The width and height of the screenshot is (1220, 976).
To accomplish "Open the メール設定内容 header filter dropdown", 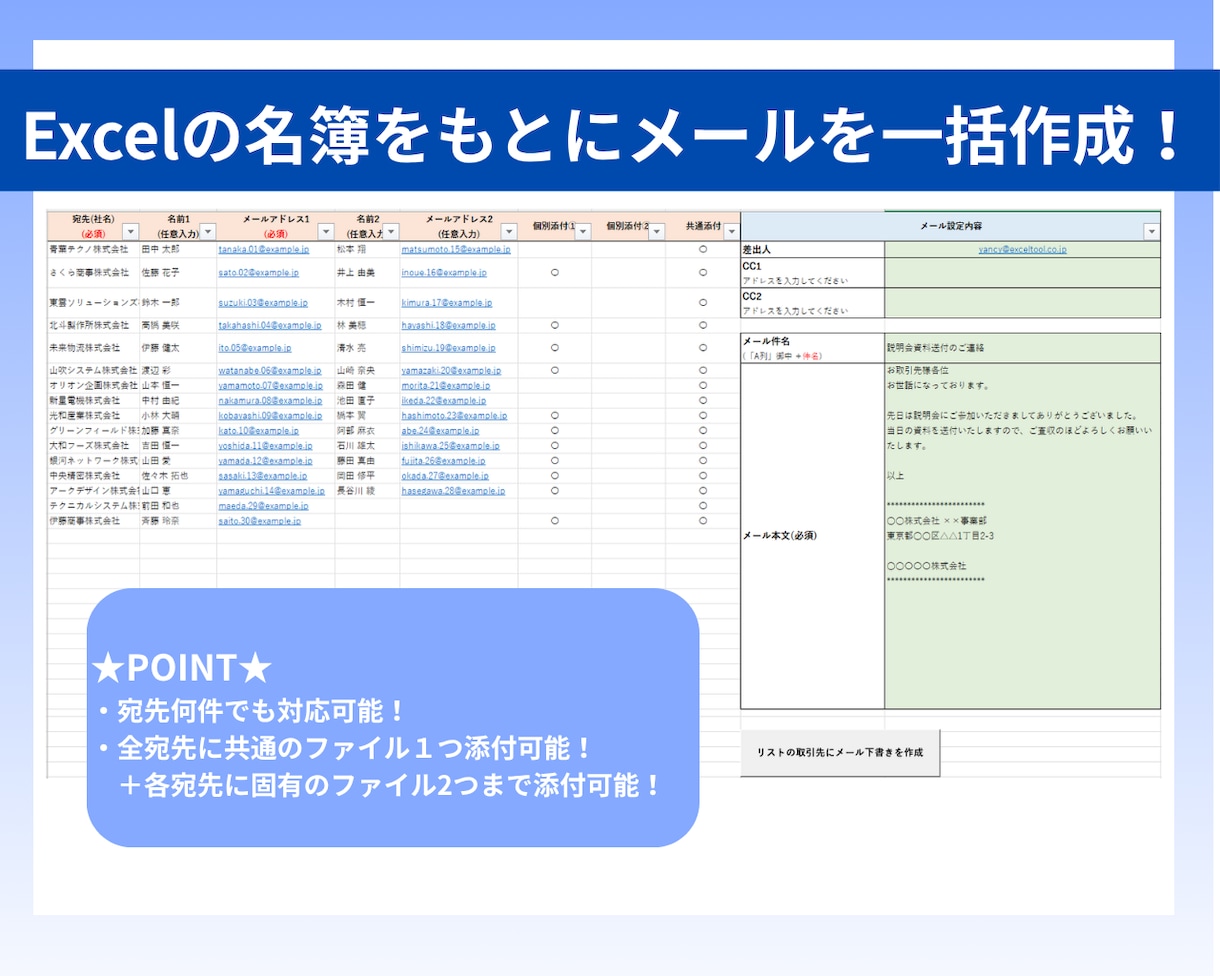I will click(x=1151, y=231).
